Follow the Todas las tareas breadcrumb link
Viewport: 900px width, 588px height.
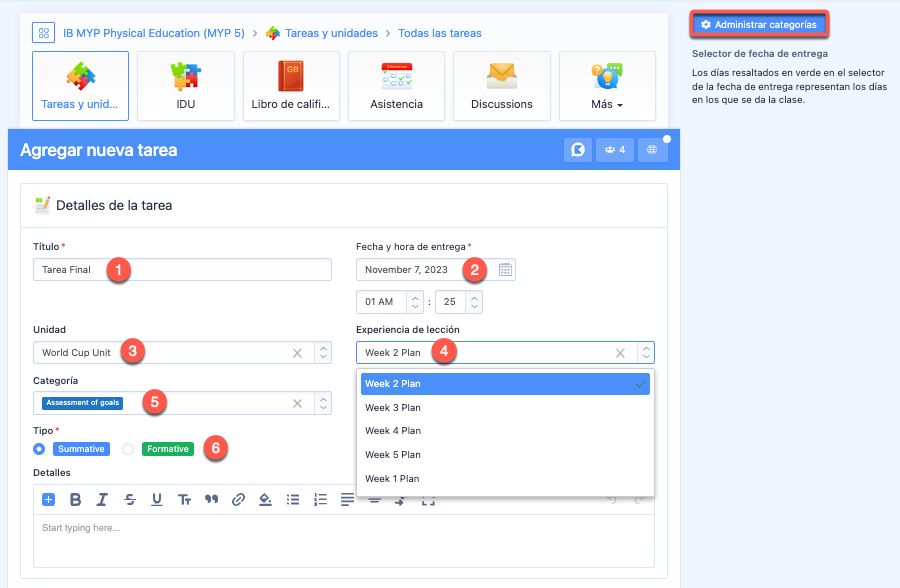click(x=440, y=33)
